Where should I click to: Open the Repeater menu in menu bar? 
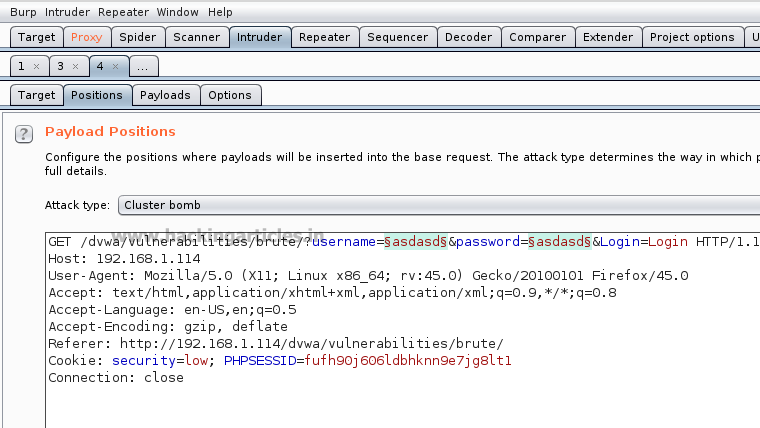click(123, 12)
